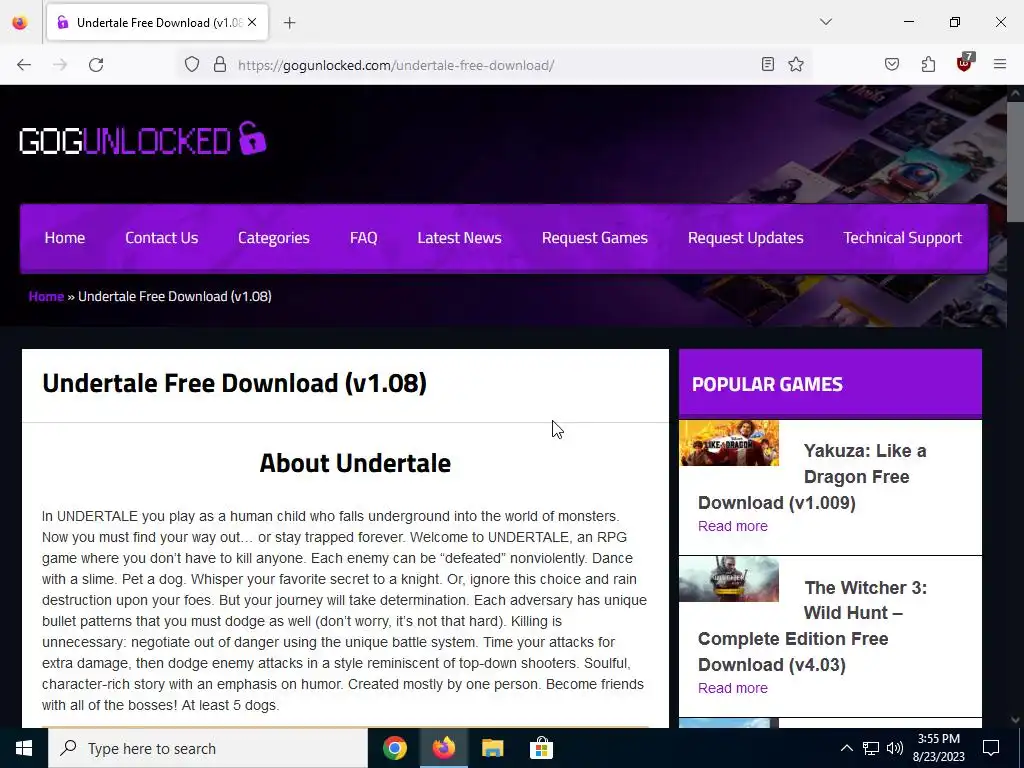Click Firefox icon on taskbar
The height and width of the screenshot is (768, 1024).
pyautogui.click(x=443, y=748)
